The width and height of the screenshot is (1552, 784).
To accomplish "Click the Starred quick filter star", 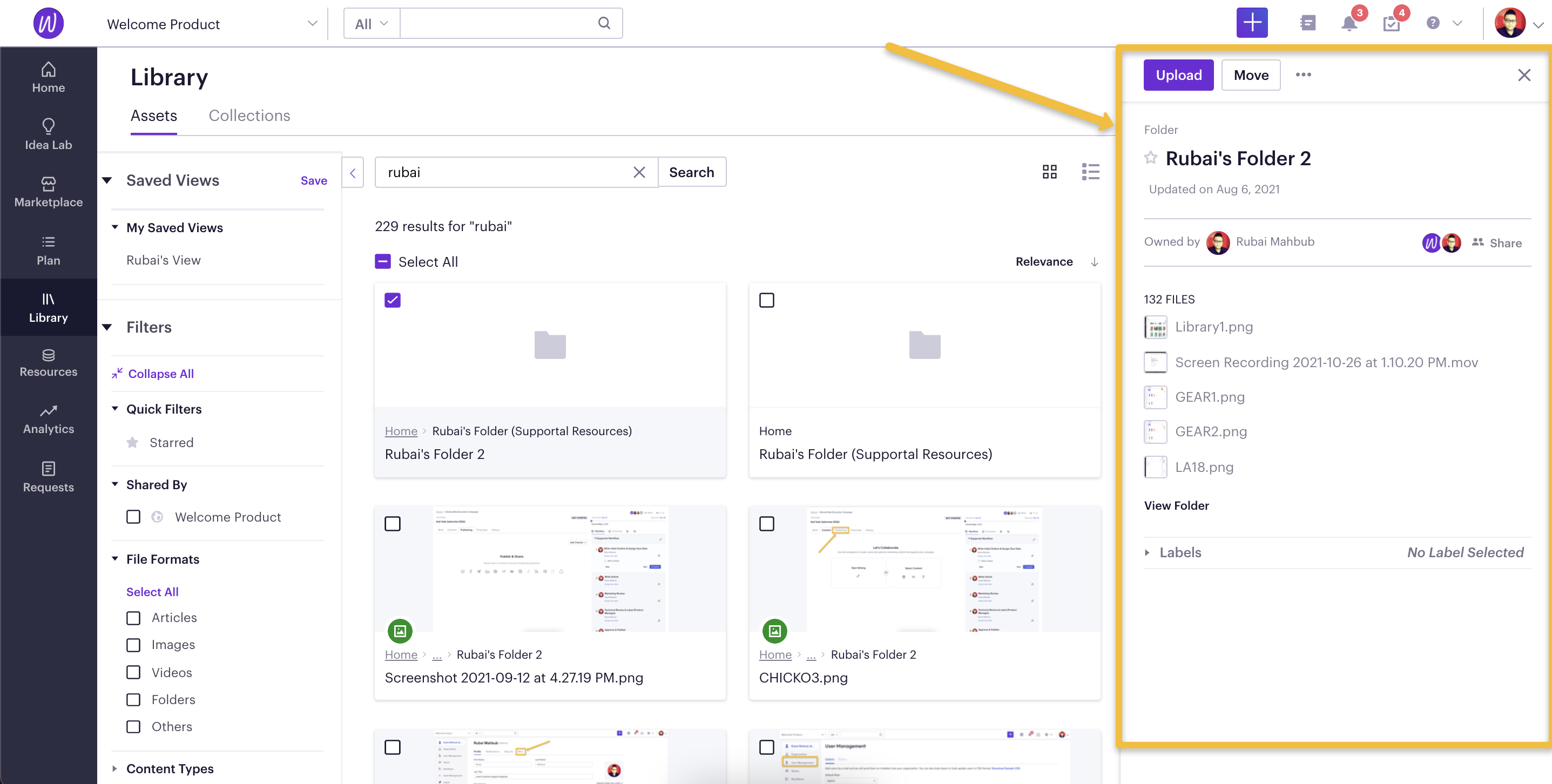I will 132,442.
